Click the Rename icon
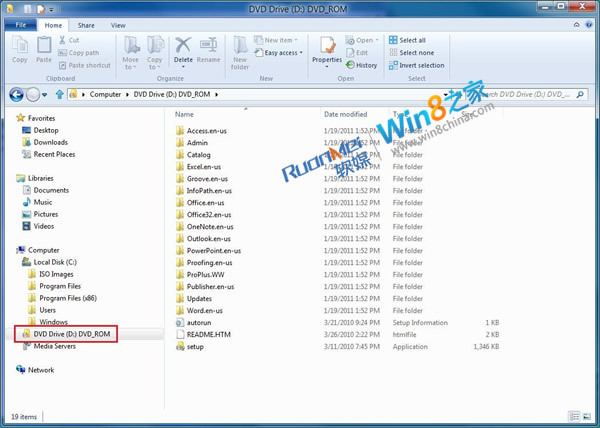Screen dimensions: 600x428 click(x=209, y=45)
